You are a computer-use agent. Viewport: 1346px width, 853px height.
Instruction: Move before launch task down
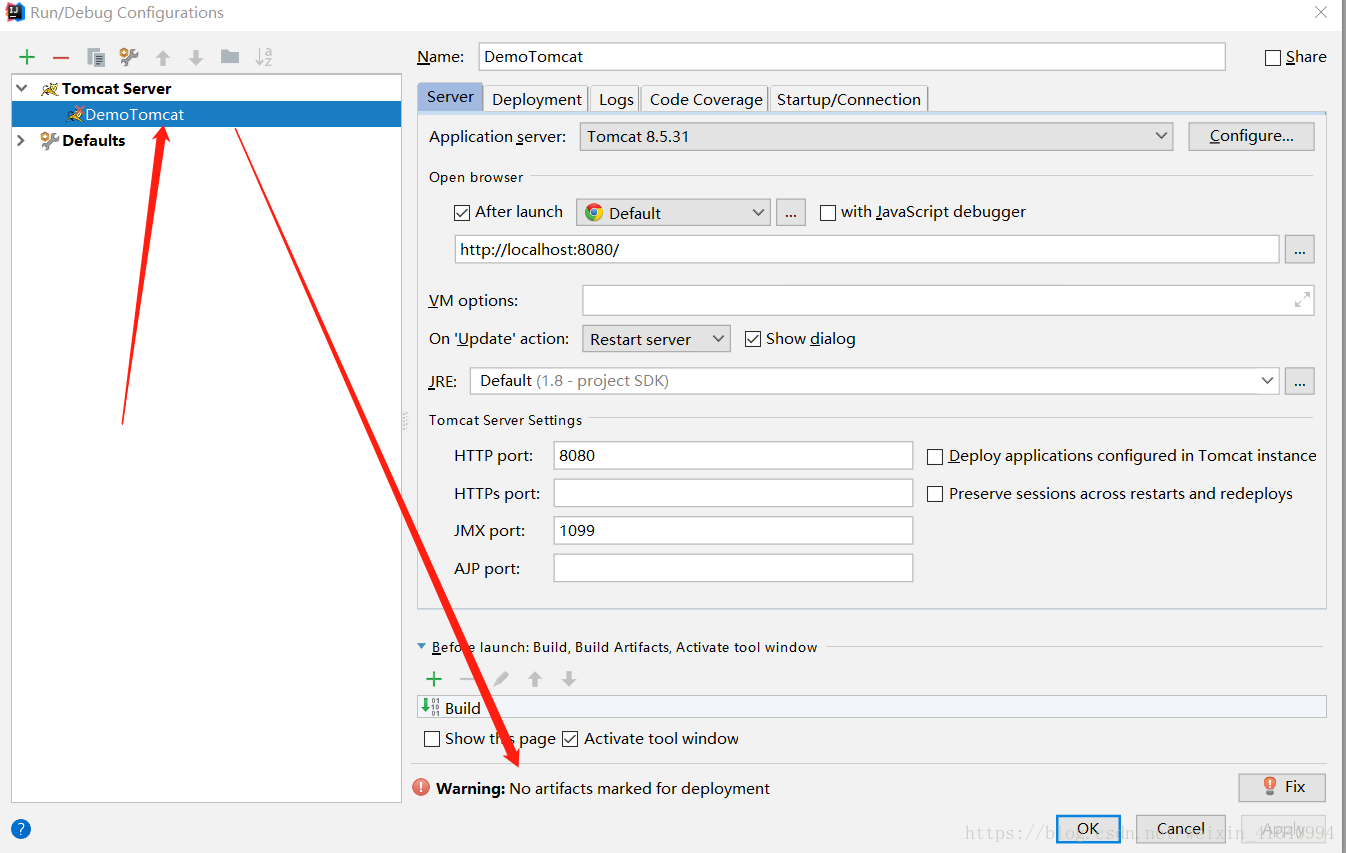[x=569, y=679]
